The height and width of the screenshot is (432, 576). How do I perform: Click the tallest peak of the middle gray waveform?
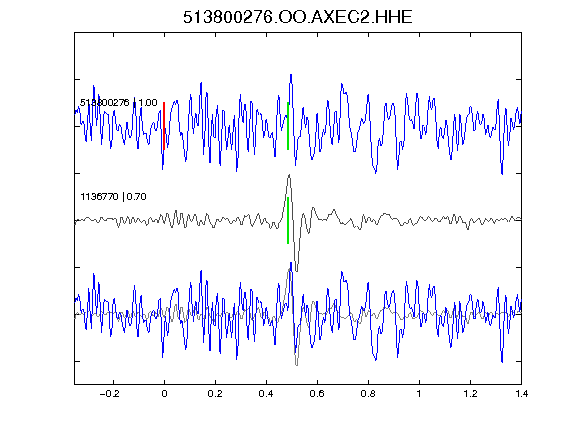(x=289, y=175)
